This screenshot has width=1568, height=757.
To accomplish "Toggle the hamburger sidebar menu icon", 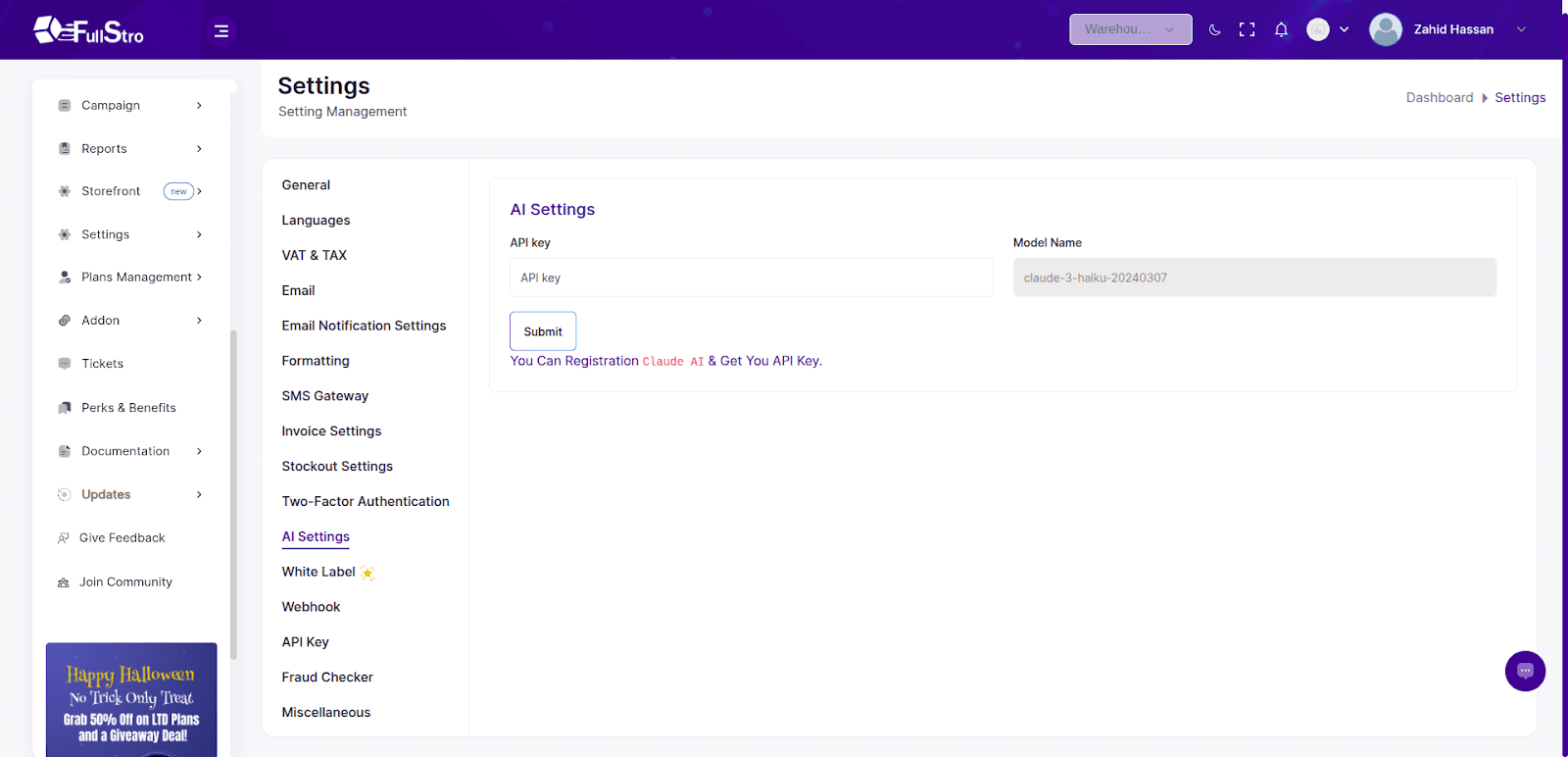I will (x=221, y=31).
